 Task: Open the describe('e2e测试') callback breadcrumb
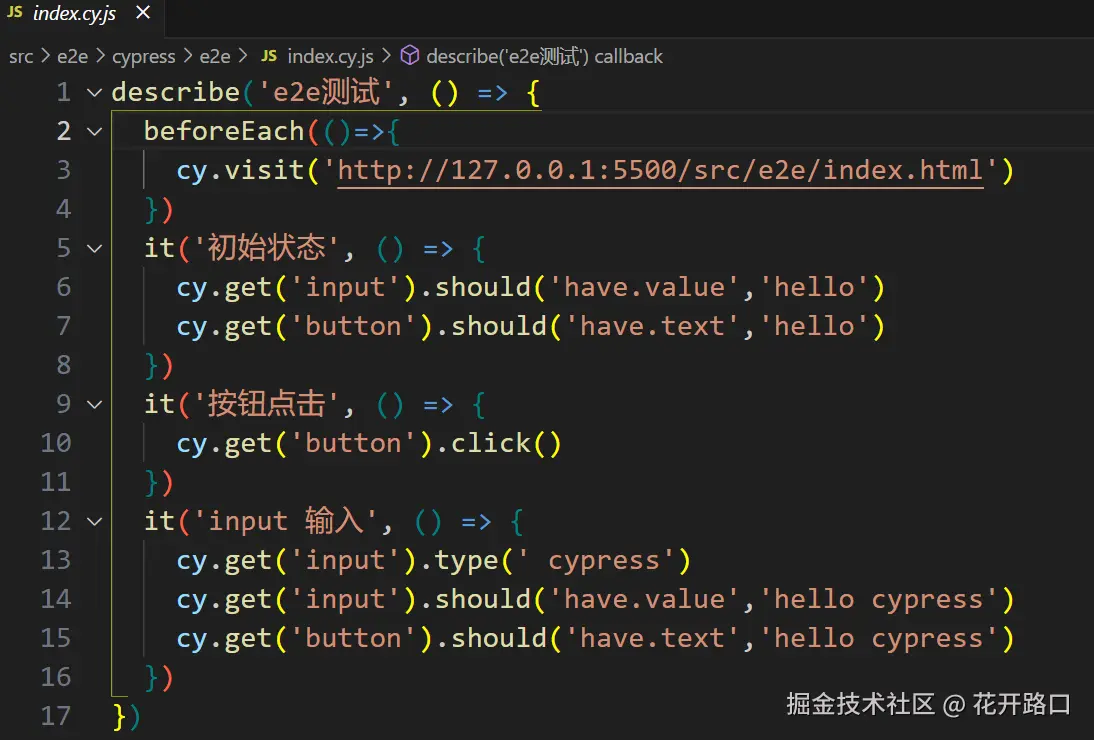click(544, 56)
